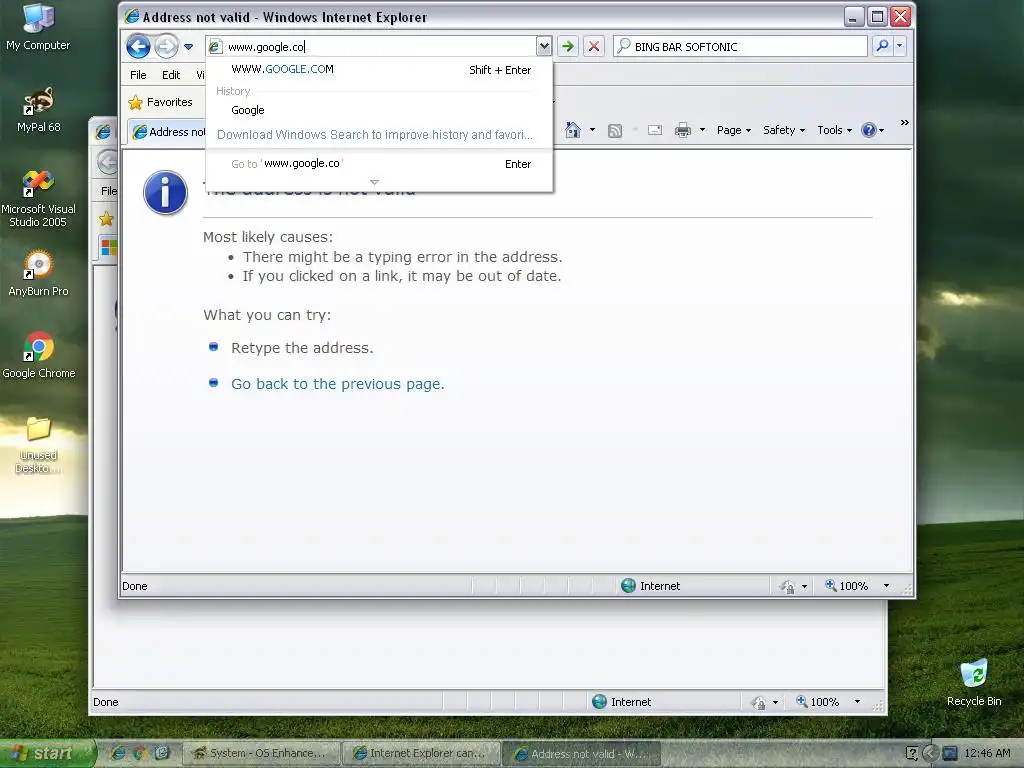Click the Read Mail envelope icon
1024x768 pixels.
[655, 130]
